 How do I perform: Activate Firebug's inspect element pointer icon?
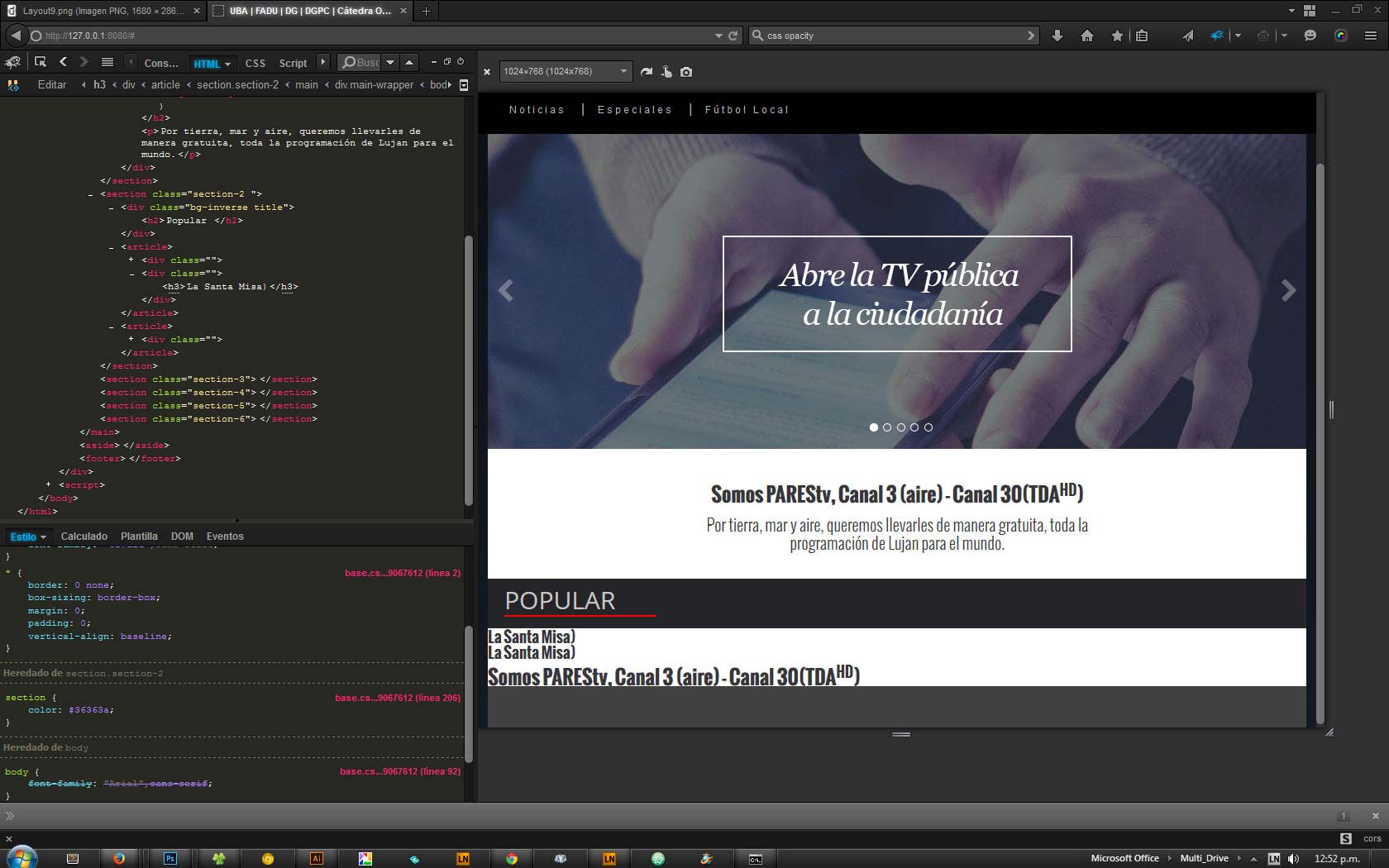[40, 62]
